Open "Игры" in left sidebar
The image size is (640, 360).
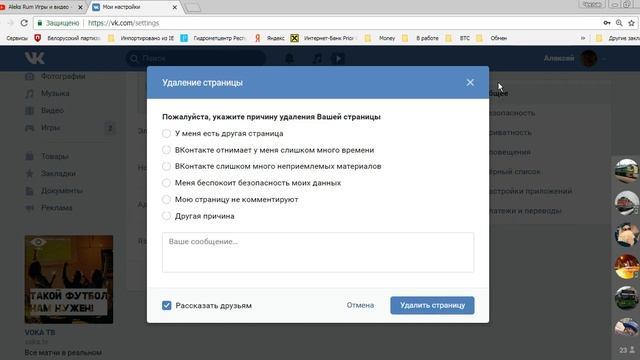(51, 128)
